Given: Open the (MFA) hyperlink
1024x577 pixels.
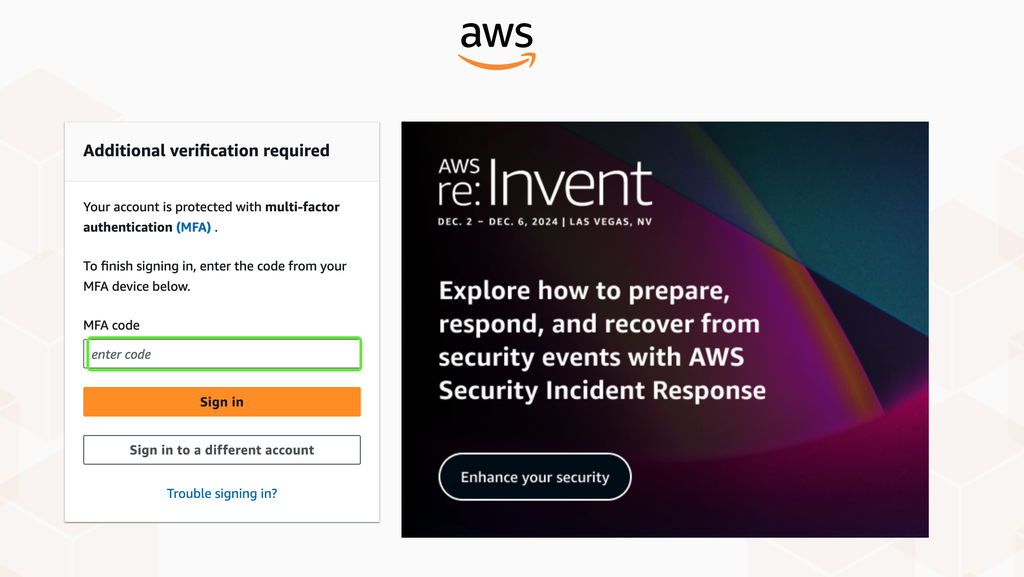Looking at the screenshot, I should click(193, 227).
